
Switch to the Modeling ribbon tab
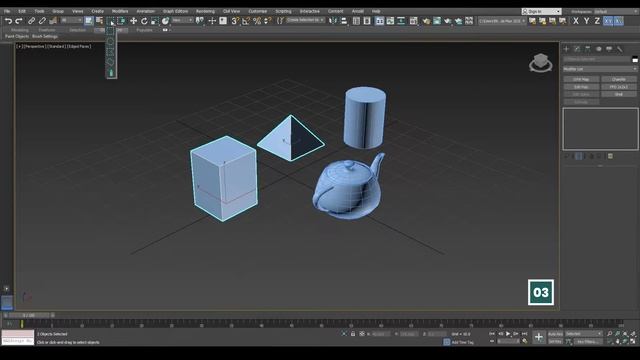20,30
